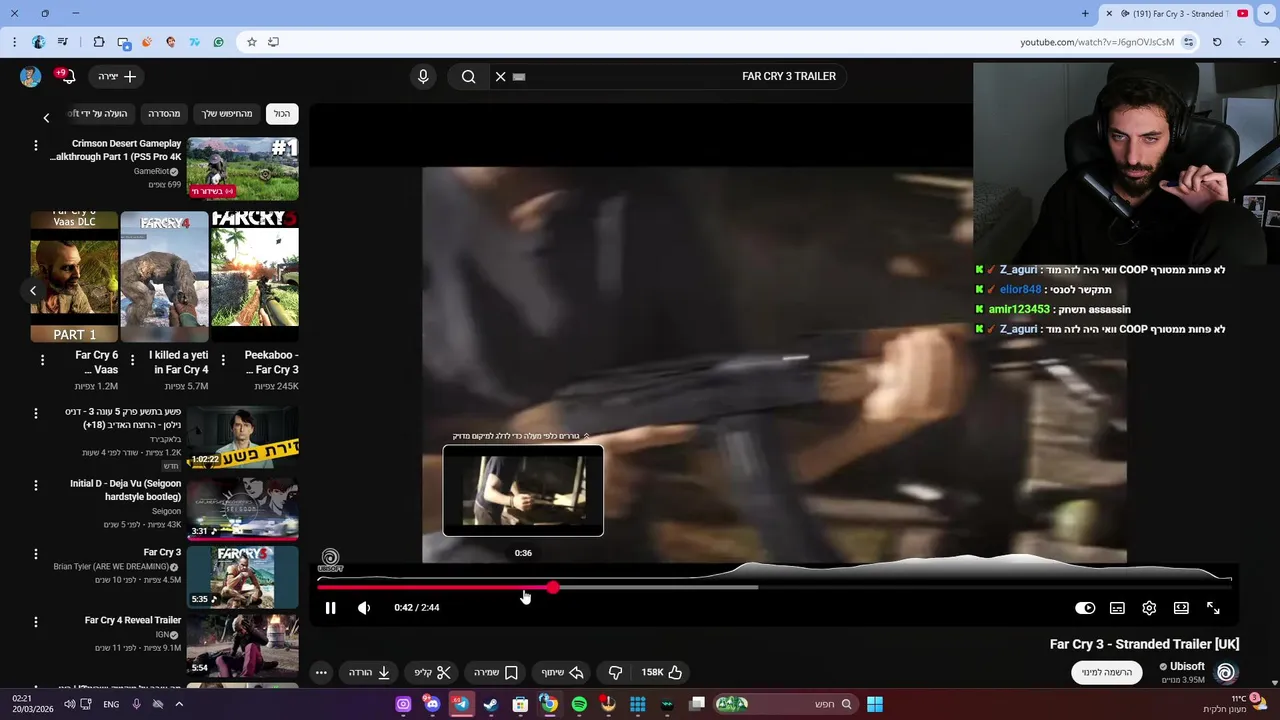Image resolution: width=1280 pixels, height=720 pixels.
Task: Open Steam from the taskbar
Action: tap(490, 704)
